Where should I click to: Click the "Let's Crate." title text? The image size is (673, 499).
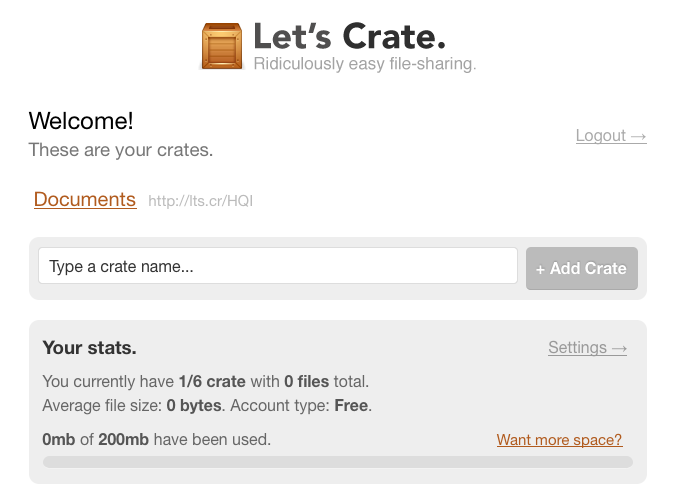[348, 37]
